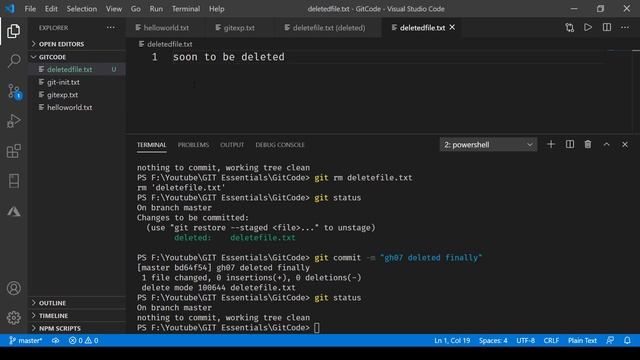Expand the Open Editors section
Image resolution: width=640 pixels, height=360 pixels.
tap(77, 44)
